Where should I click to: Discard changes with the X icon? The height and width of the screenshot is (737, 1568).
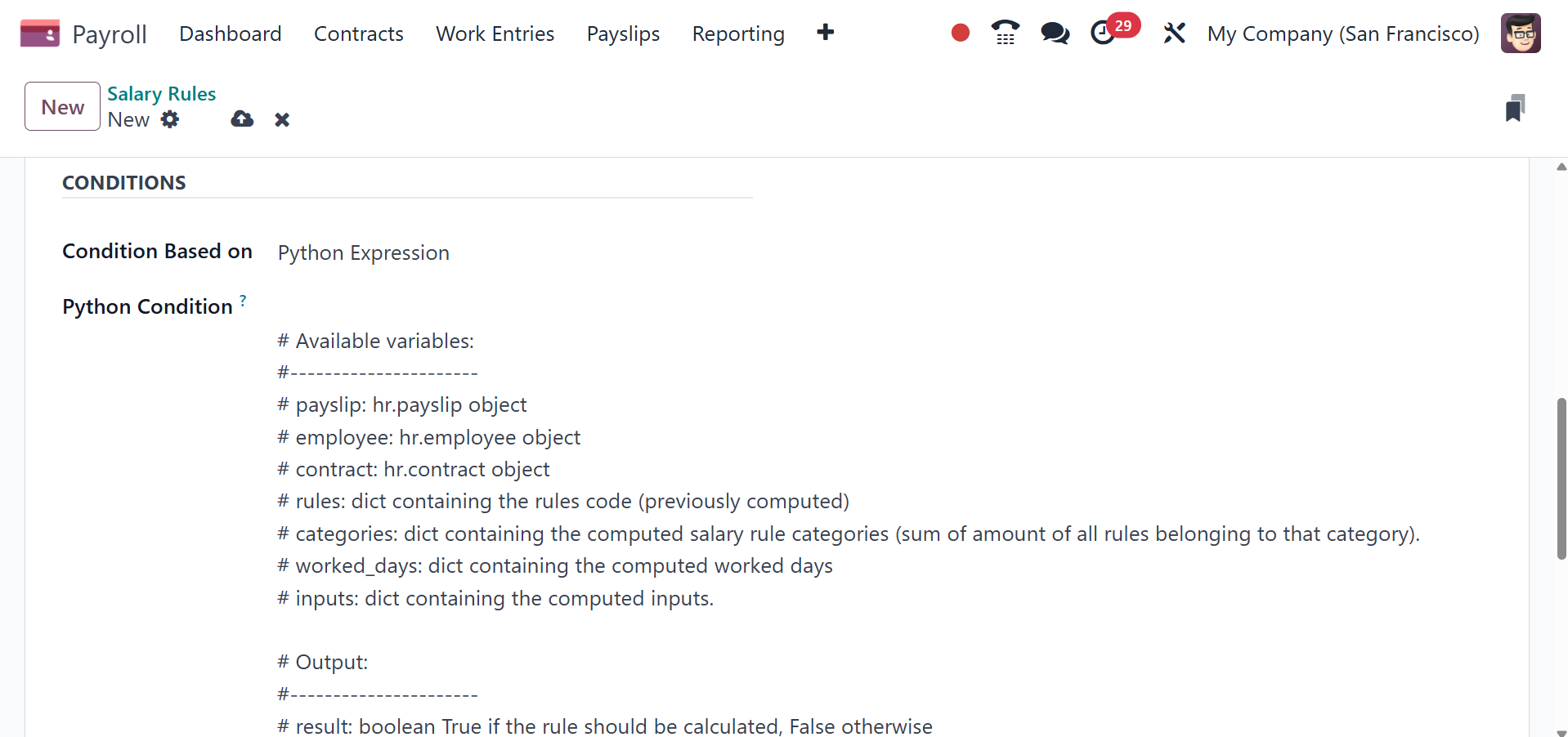point(282,120)
